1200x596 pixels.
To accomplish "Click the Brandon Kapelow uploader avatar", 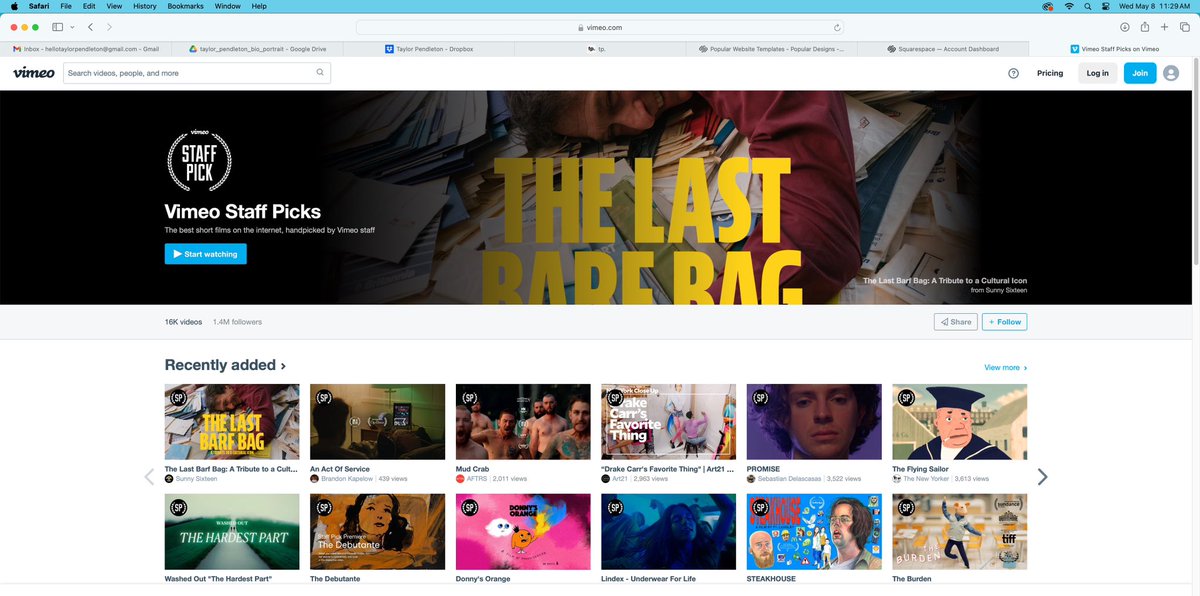I will pyautogui.click(x=314, y=479).
